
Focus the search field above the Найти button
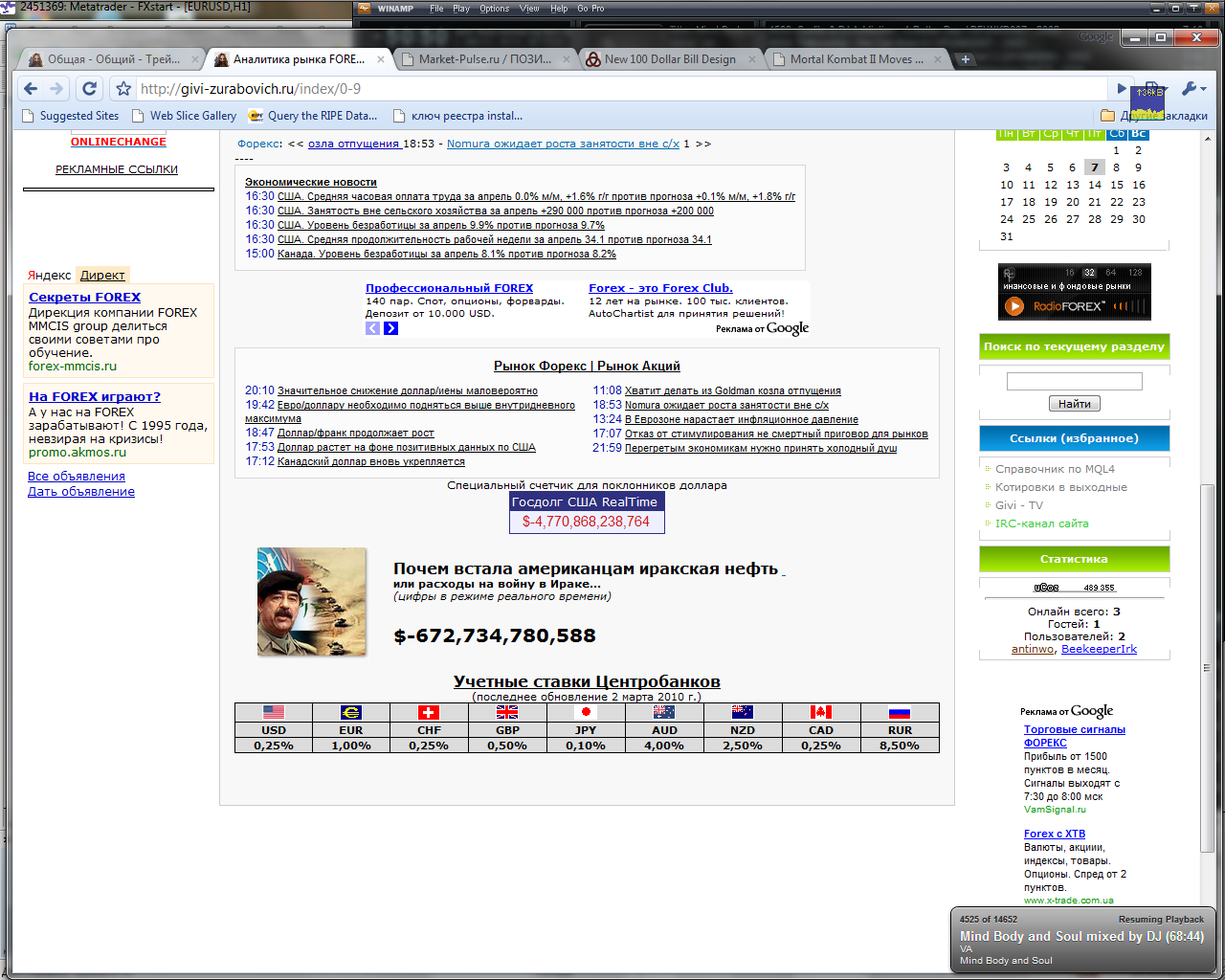click(1075, 382)
